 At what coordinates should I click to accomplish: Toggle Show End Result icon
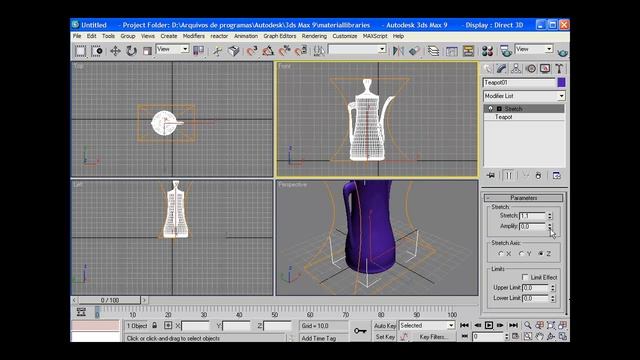click(x=509, y=176)
